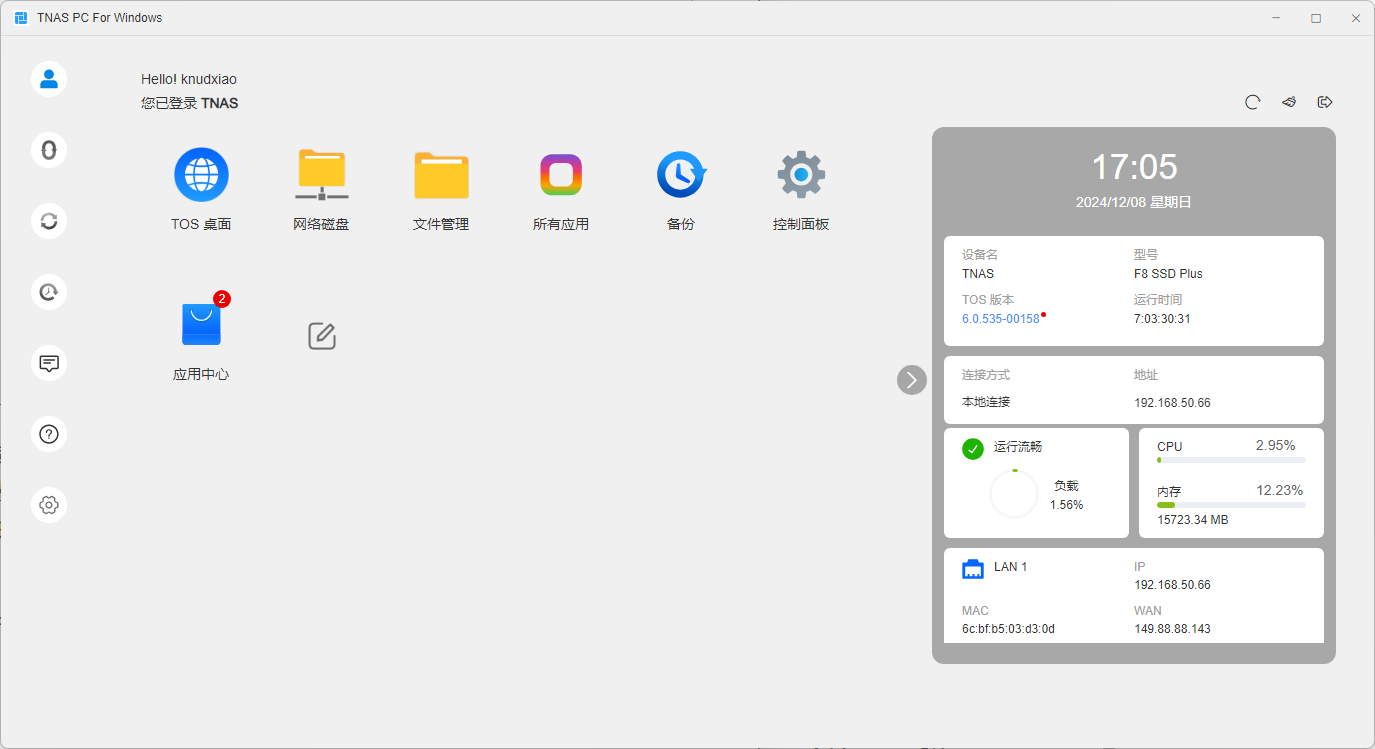Screen dimensions: 1375x749
Task: Click the device name TNAS value
Action: 978,274
